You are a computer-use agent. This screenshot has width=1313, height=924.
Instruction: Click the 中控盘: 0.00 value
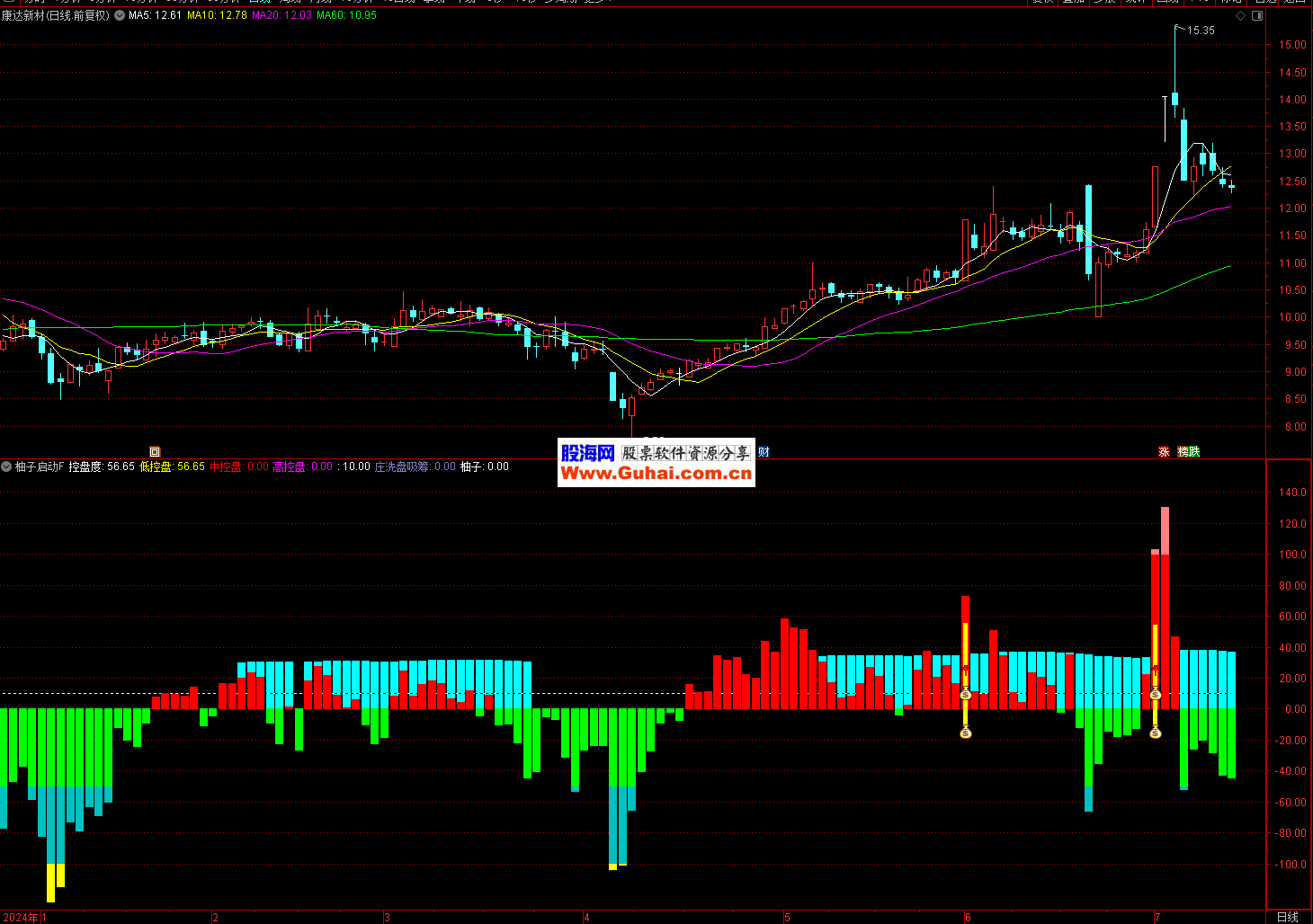click(x=239, y=466)
